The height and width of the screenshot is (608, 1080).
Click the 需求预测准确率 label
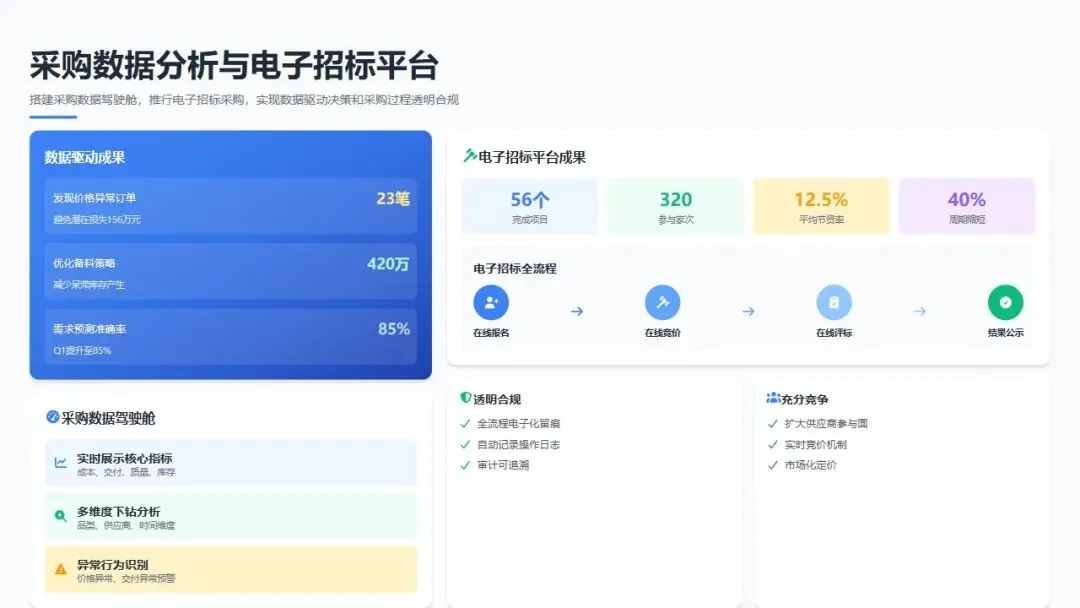[90, 329]
